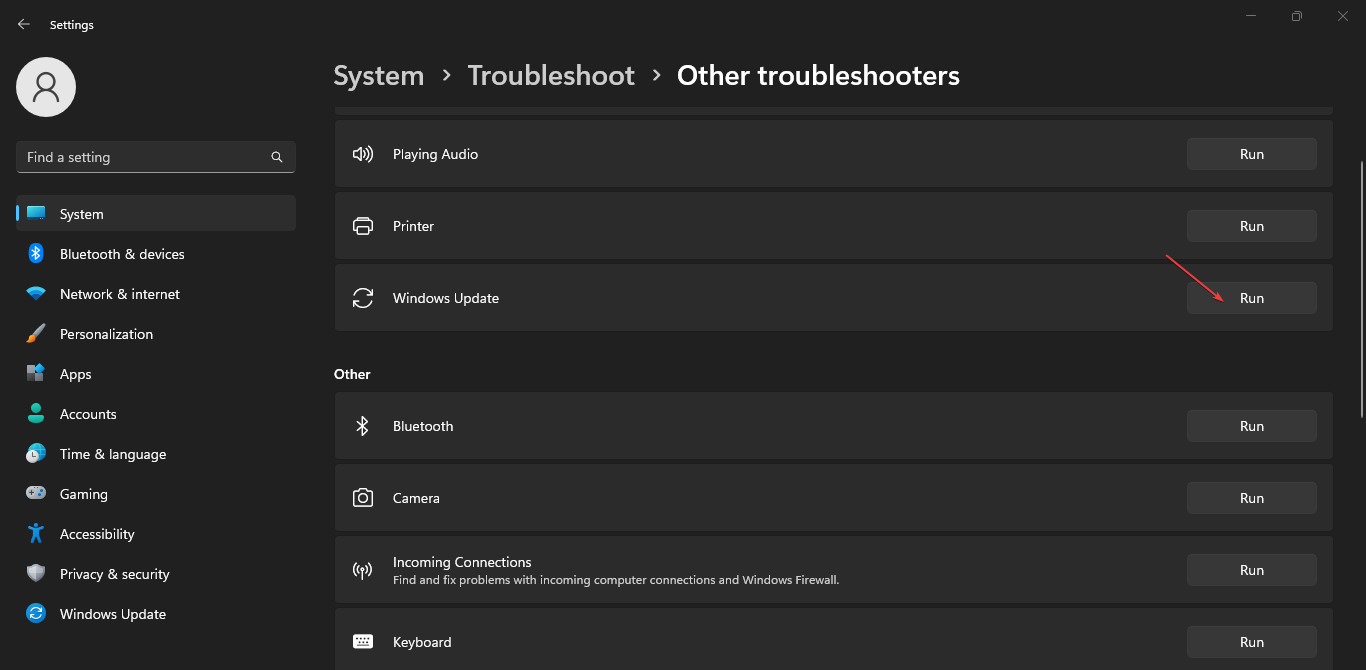Screen dimensions: 1366x670
Task: Click the back arrow in Settings
Action: point(24,24)
